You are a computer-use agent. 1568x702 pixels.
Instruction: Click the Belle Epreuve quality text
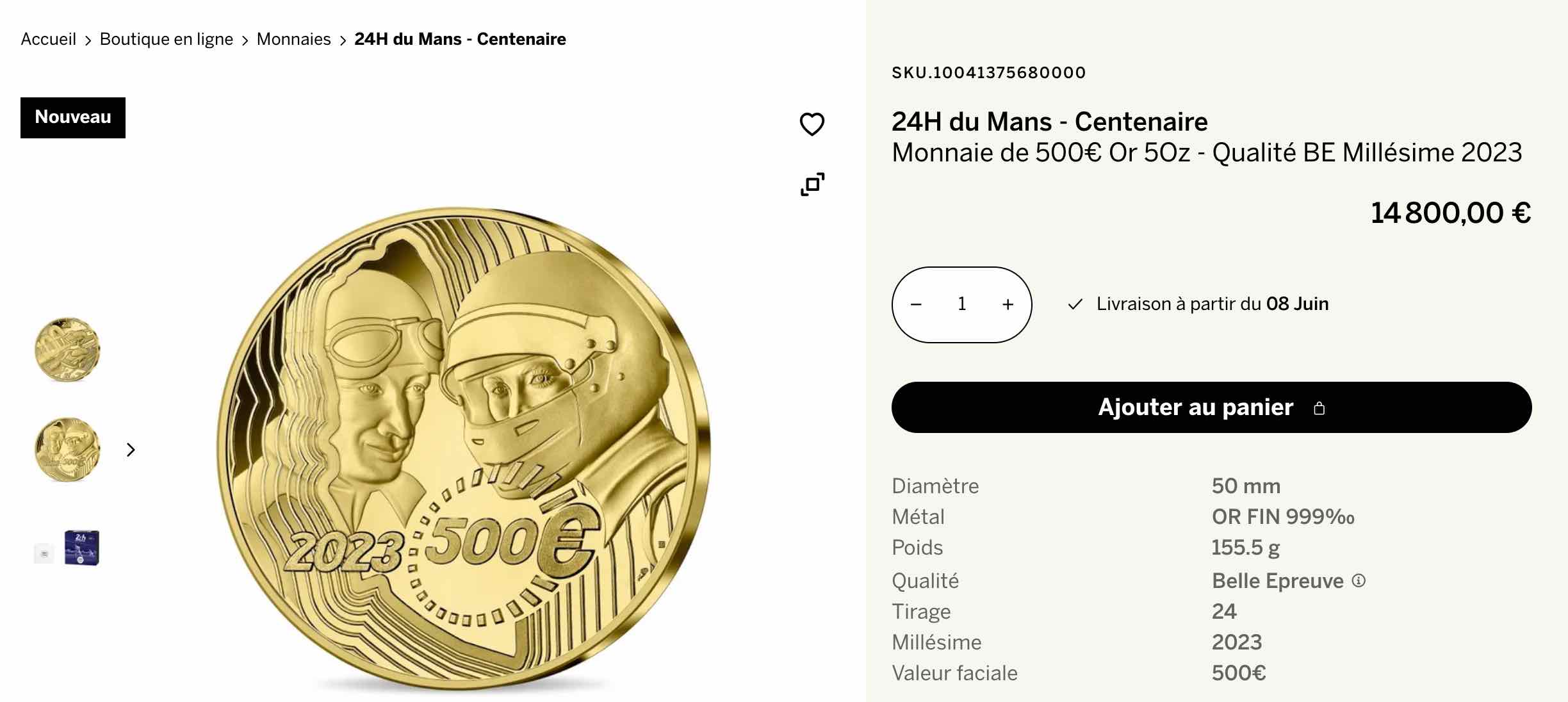tap(1277, 581)
